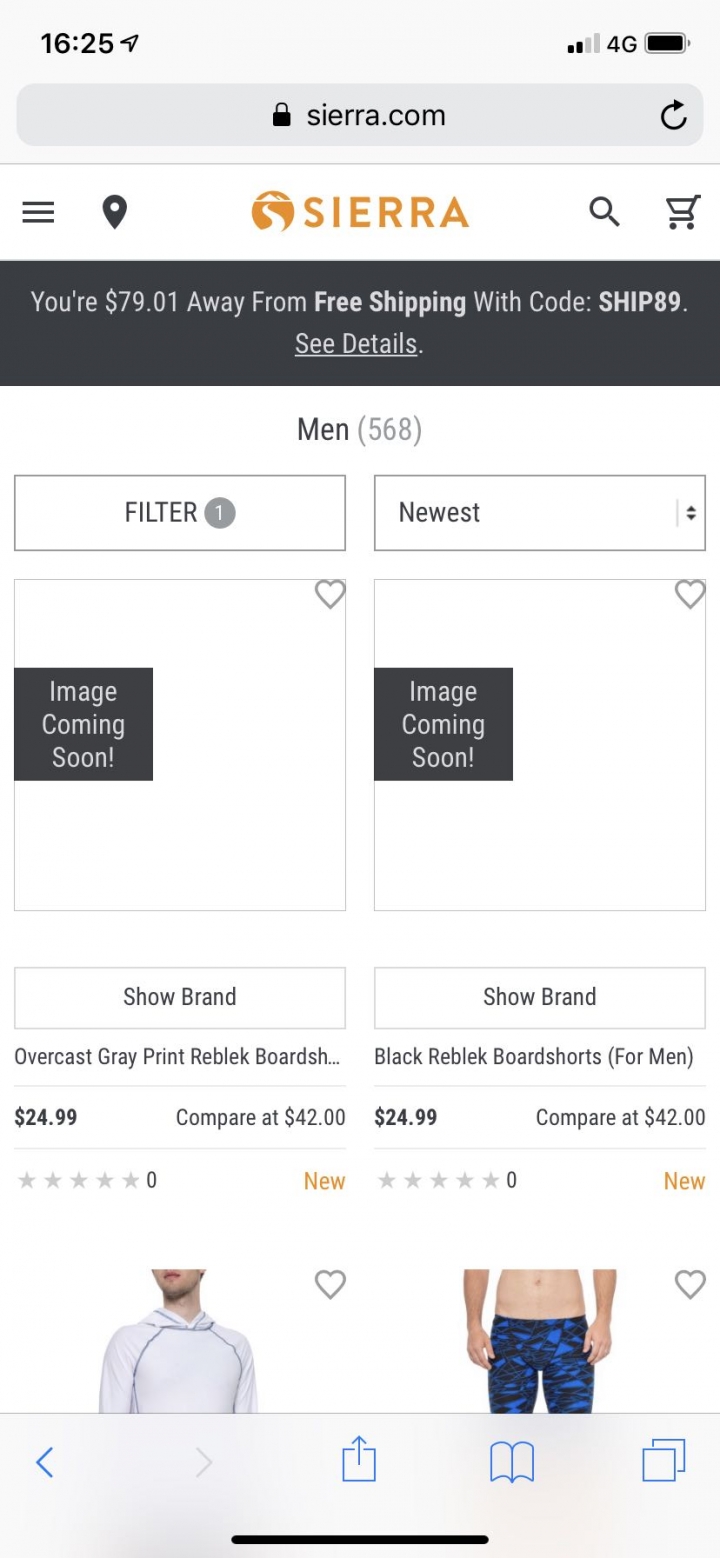The image size is (720, 1558).
Task: Favorite the Black Reblek Boardshorts
Action: [x=690, y=594]
